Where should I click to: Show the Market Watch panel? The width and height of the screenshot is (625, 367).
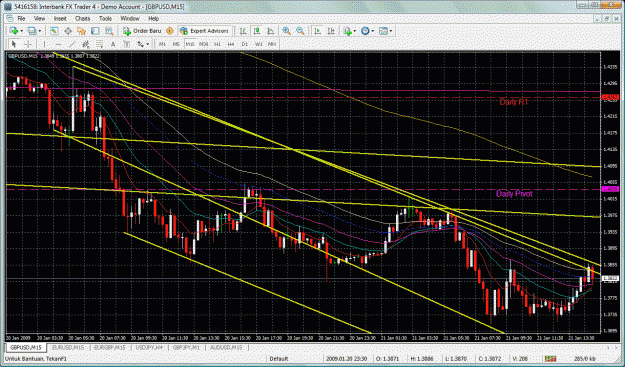[54, 31]
